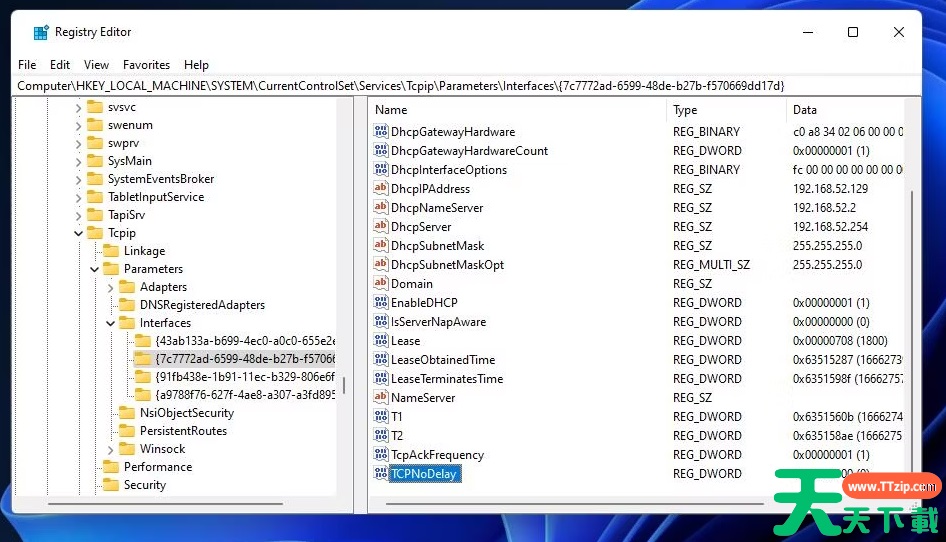Select the {43ab133a-b699-4ec0 interface key
The image size is (946, 542).
245,340
